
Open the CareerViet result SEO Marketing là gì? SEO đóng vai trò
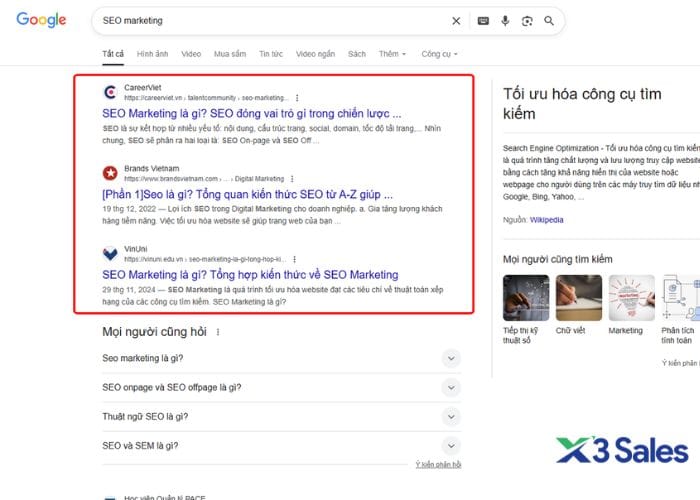click(252, 113)
